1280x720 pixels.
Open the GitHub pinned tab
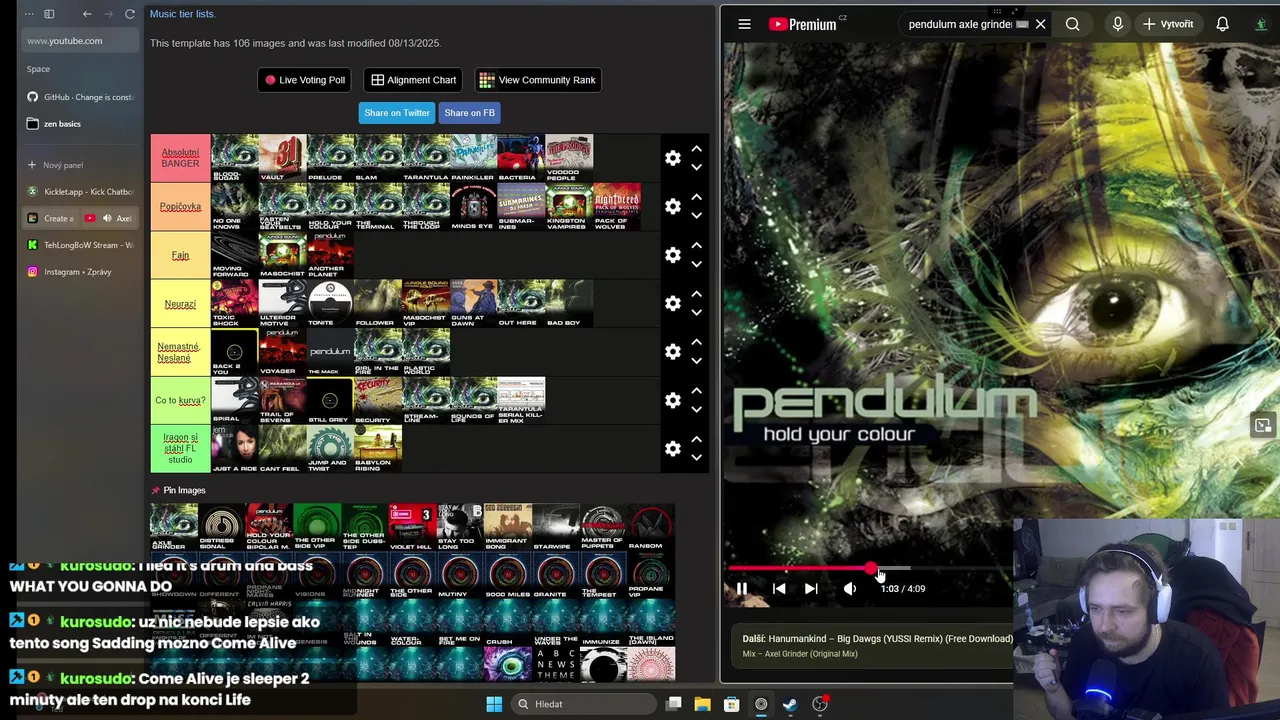pyautogui.click(x=80, y=97)
